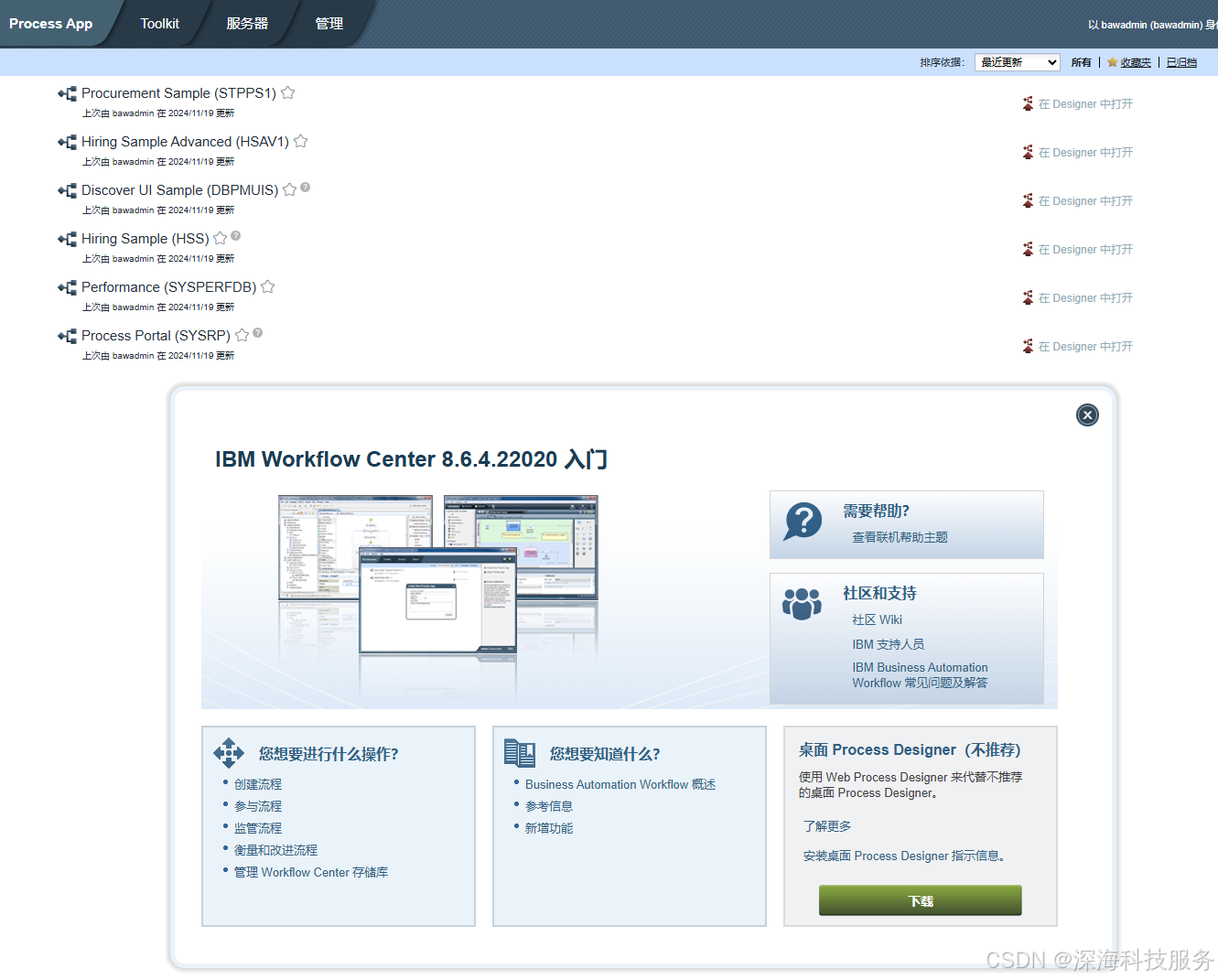This screenshot has height=980, width=1218.
Task: Open the sort-by dropdown 最近更新
Action: (x=1018, y=62)
